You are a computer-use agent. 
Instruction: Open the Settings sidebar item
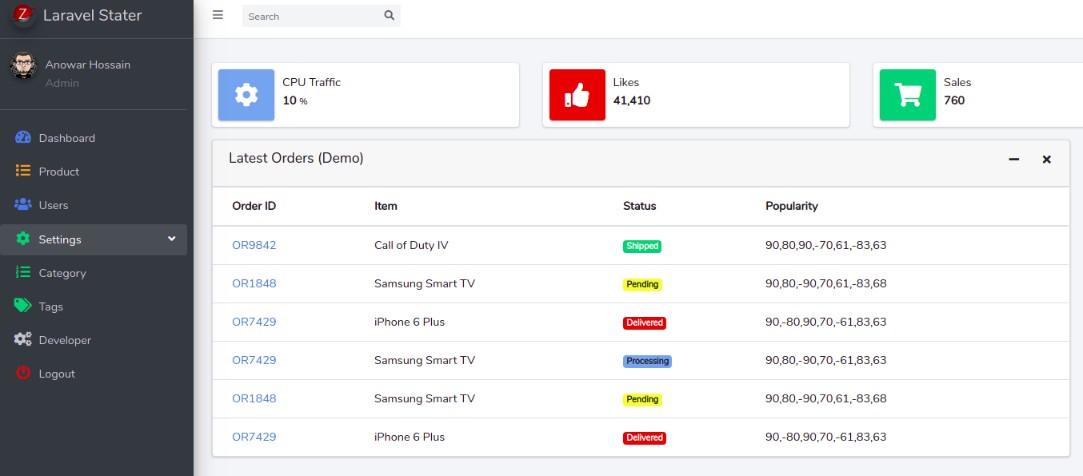point(60,239)
